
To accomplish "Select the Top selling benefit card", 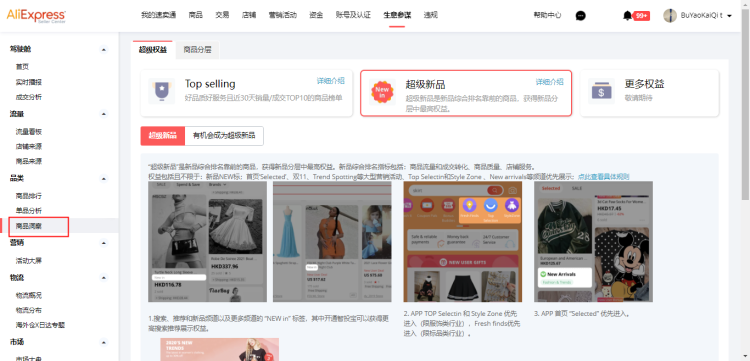I will pyautogui.click(x=247, y=93).
